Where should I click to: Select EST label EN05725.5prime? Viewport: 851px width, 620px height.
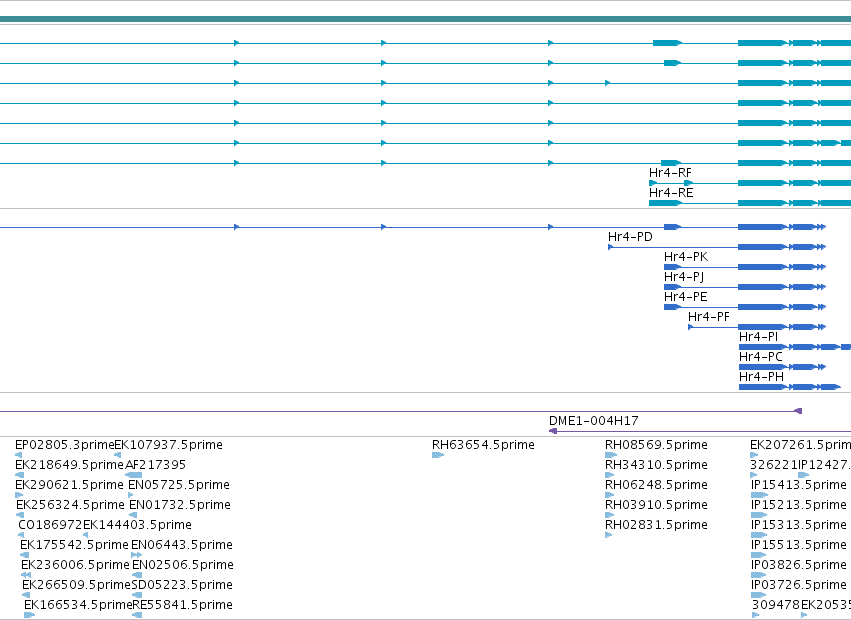point(179,485)
